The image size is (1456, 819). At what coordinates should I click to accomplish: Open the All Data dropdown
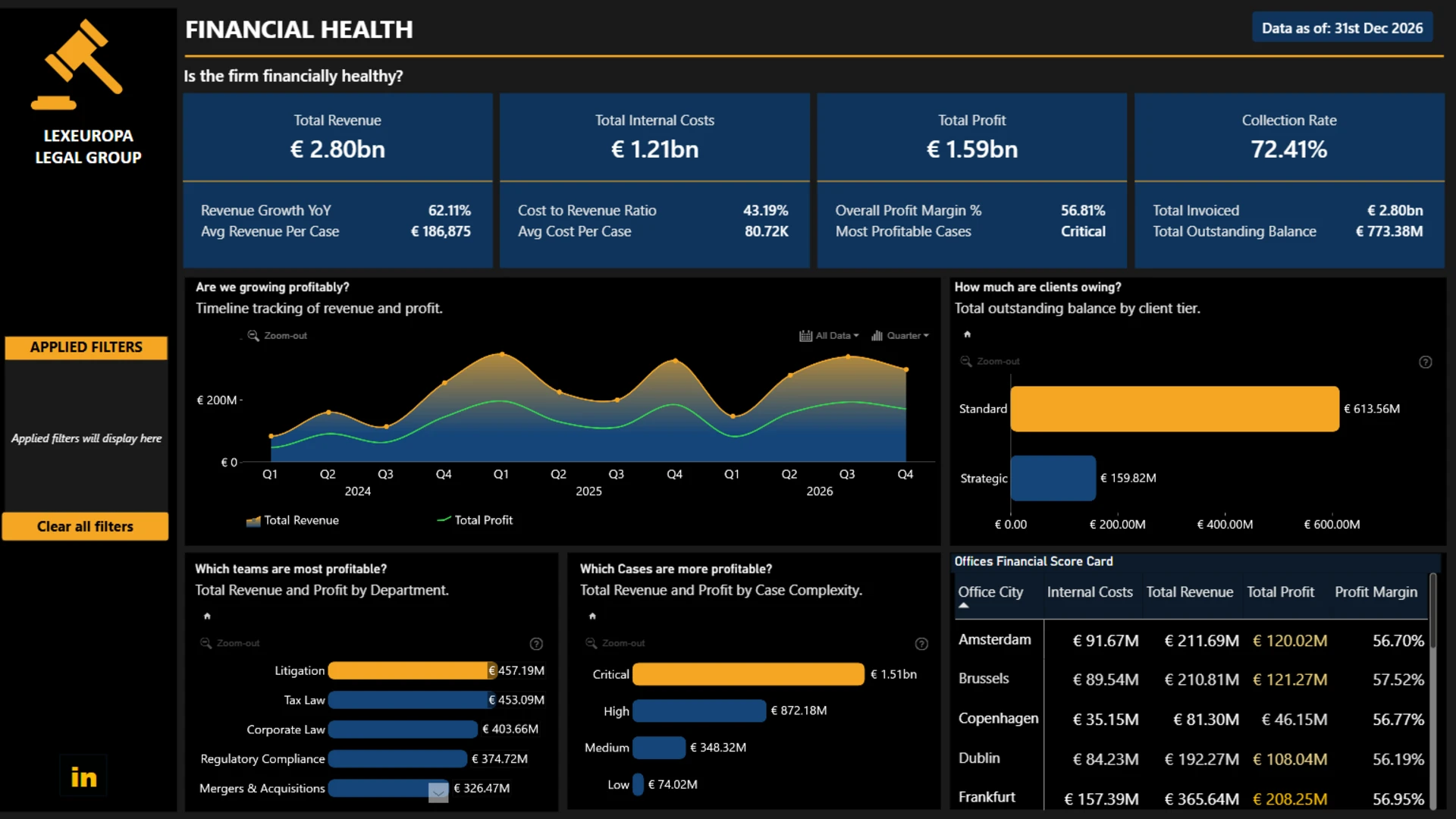point(829,335)
